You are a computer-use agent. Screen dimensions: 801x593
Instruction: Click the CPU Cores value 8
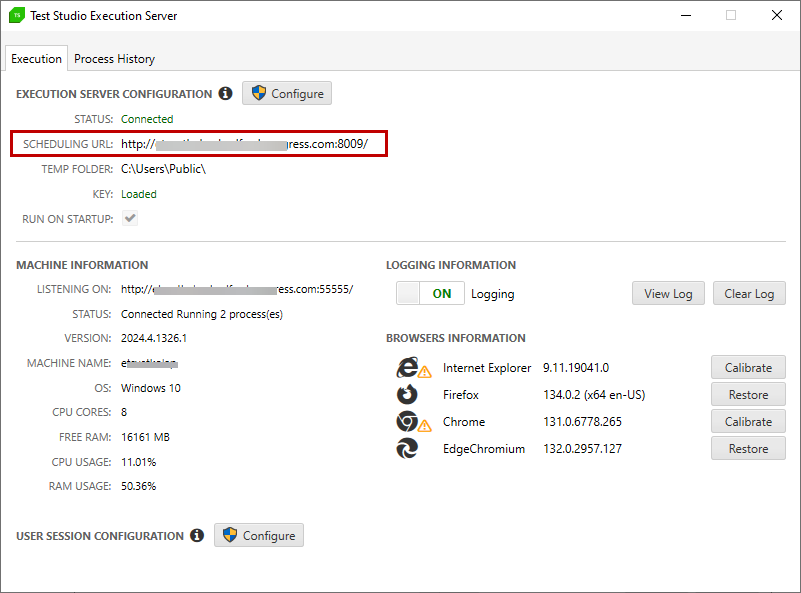(x=124, y=412)
